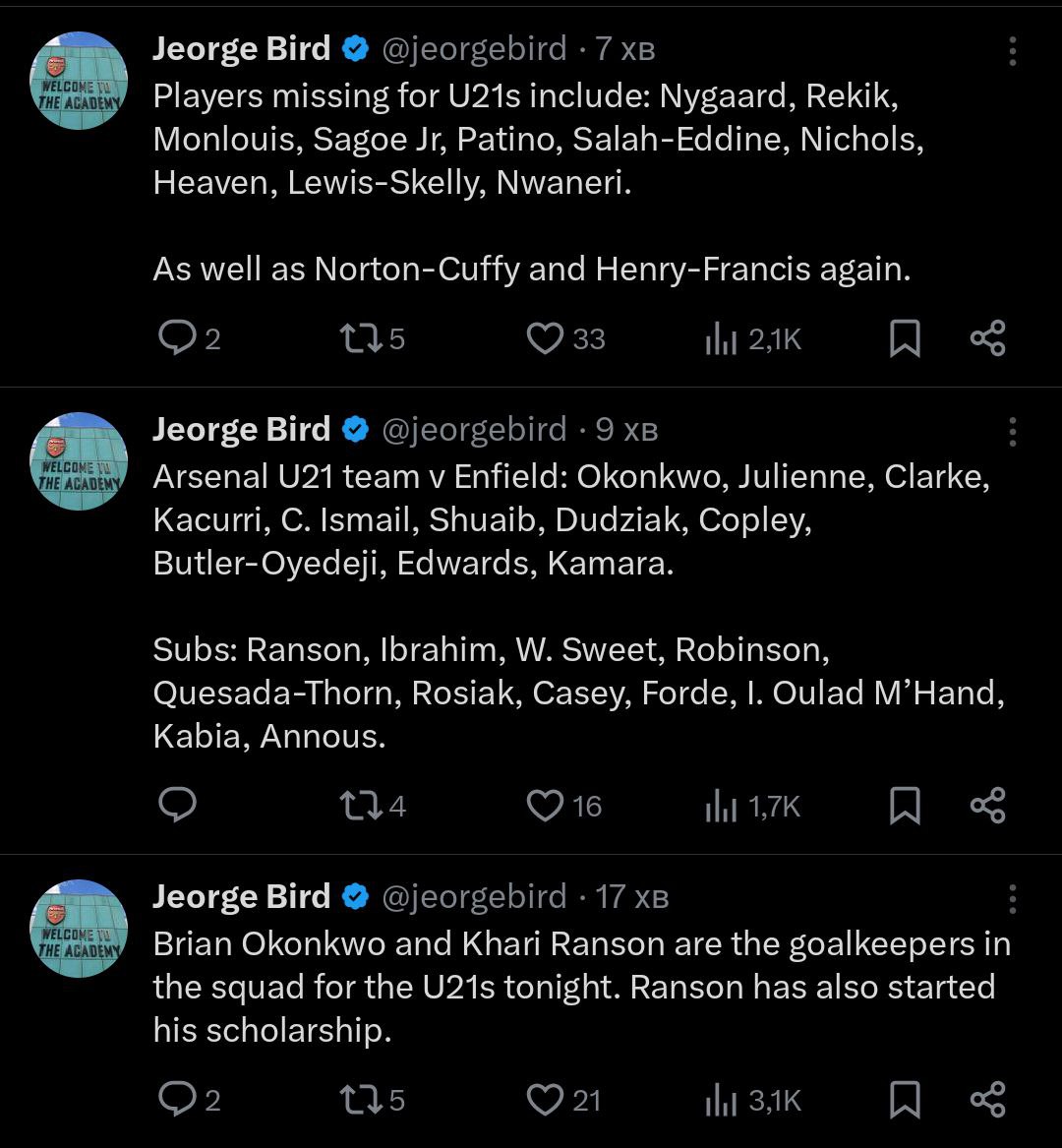Open more options for goalkeepers tweet
Screen dimensions: 1062x1148
click(x=1012, y=898)
